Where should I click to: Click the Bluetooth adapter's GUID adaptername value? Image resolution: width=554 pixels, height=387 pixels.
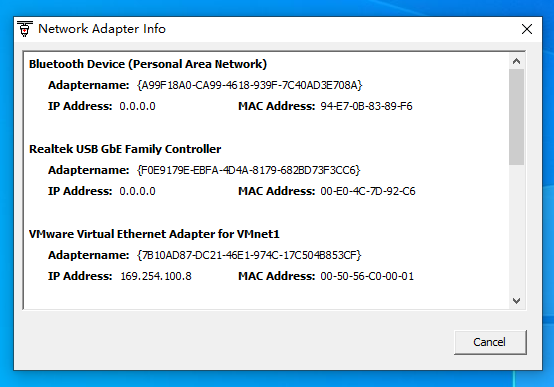(249, 85)
